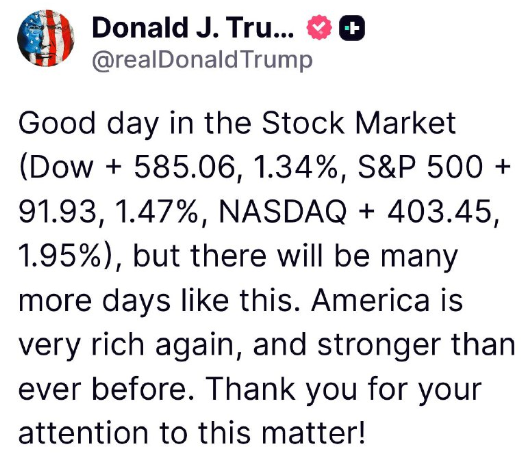The width and height of the screenshot is (527, 465).
Task: Open the @realDonaldTrump handle link
Action: pyautogui.click(x=202, y=60)
